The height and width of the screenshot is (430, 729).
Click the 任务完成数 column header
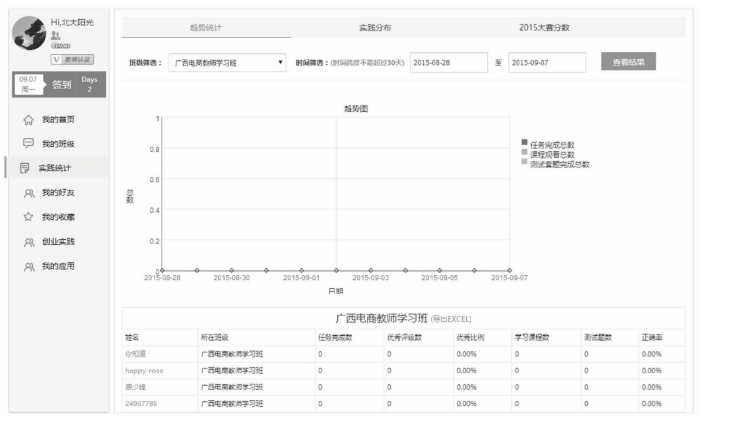coord(335,337)
